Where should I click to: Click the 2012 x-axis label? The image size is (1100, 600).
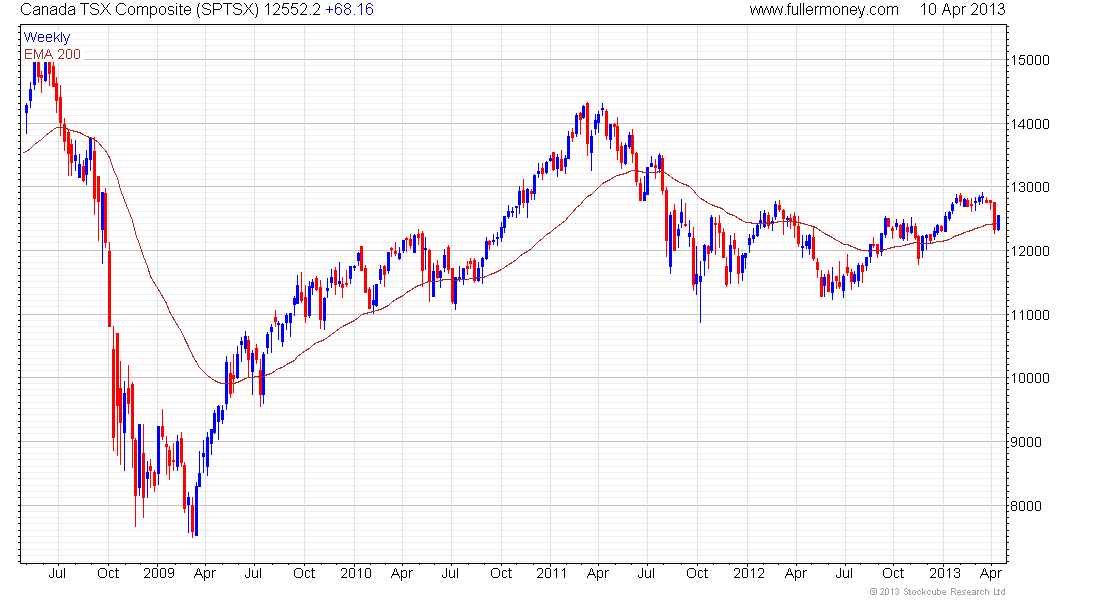[x=749, y=573]
